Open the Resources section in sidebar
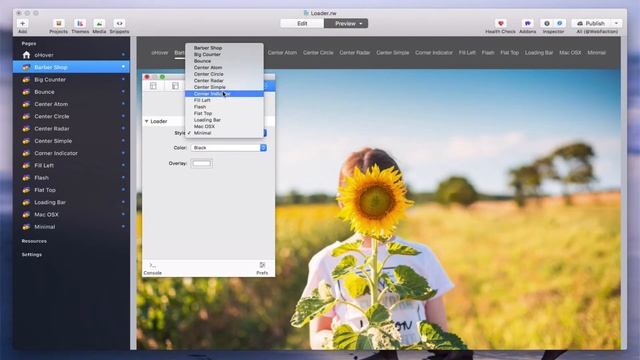 (x=34, y=241)
